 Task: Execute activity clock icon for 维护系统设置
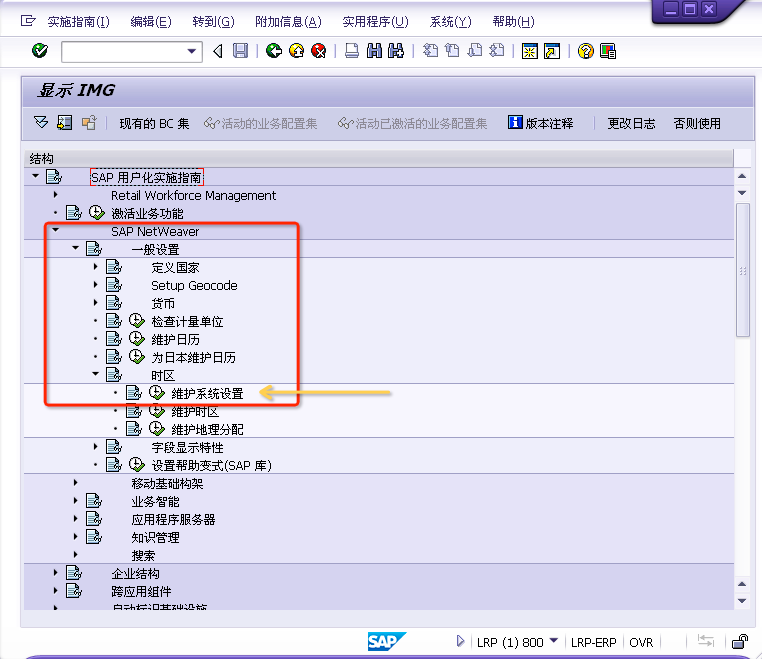(156, 393)
